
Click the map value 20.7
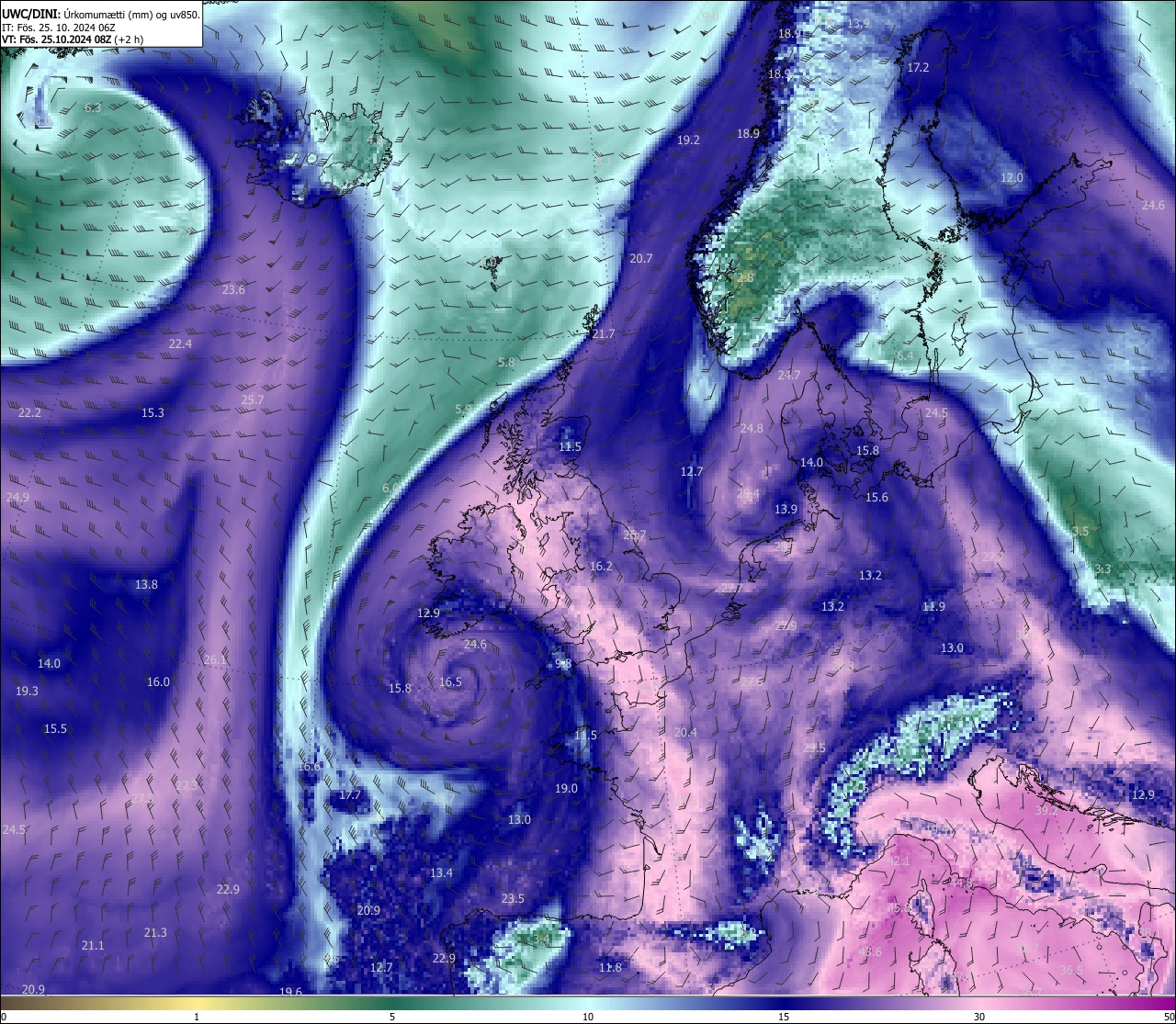(x=640, y=258)
